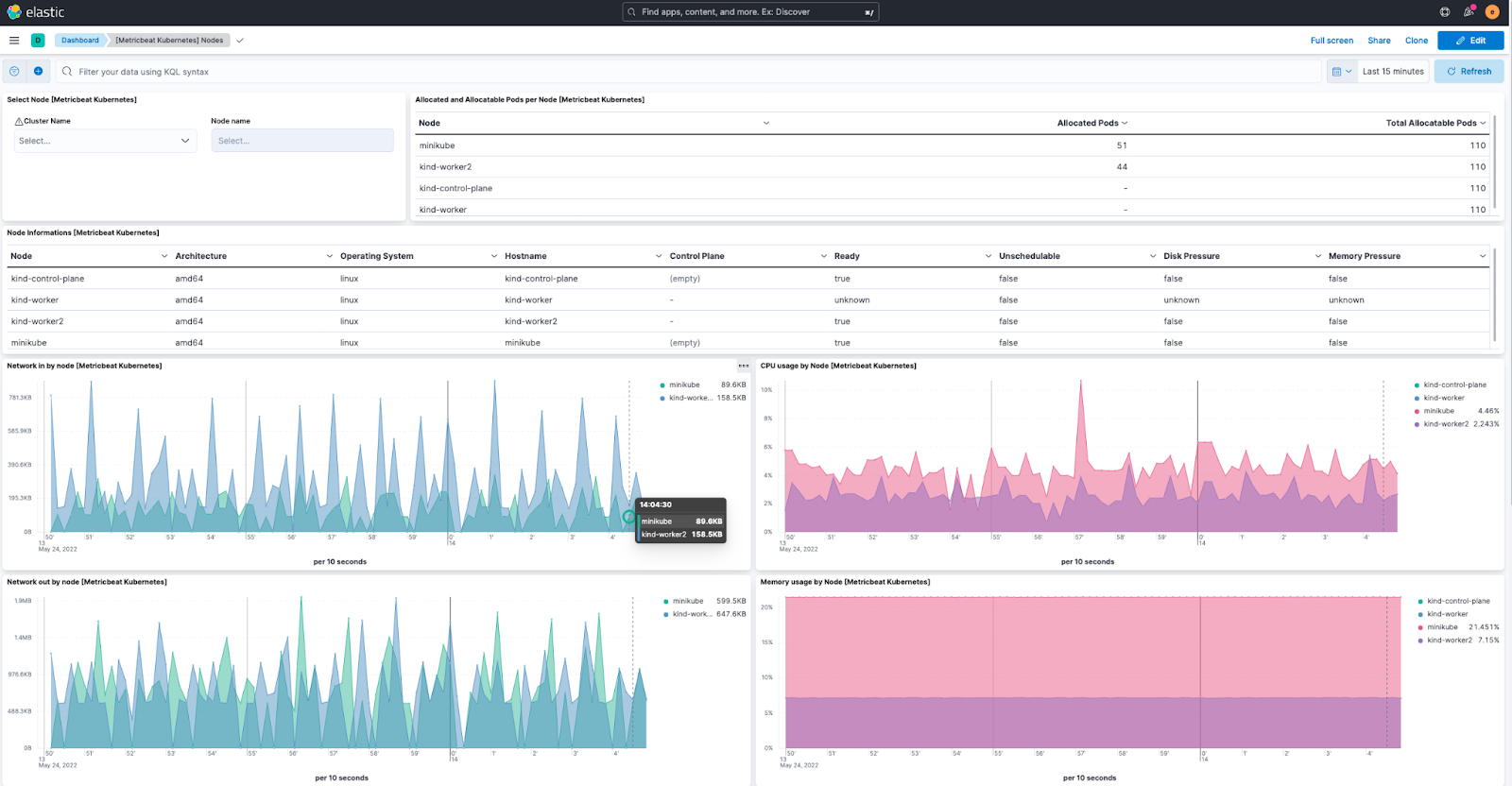
Task: Toggle kind-worker in CPU usage legend
Action: click(1444, 398)
